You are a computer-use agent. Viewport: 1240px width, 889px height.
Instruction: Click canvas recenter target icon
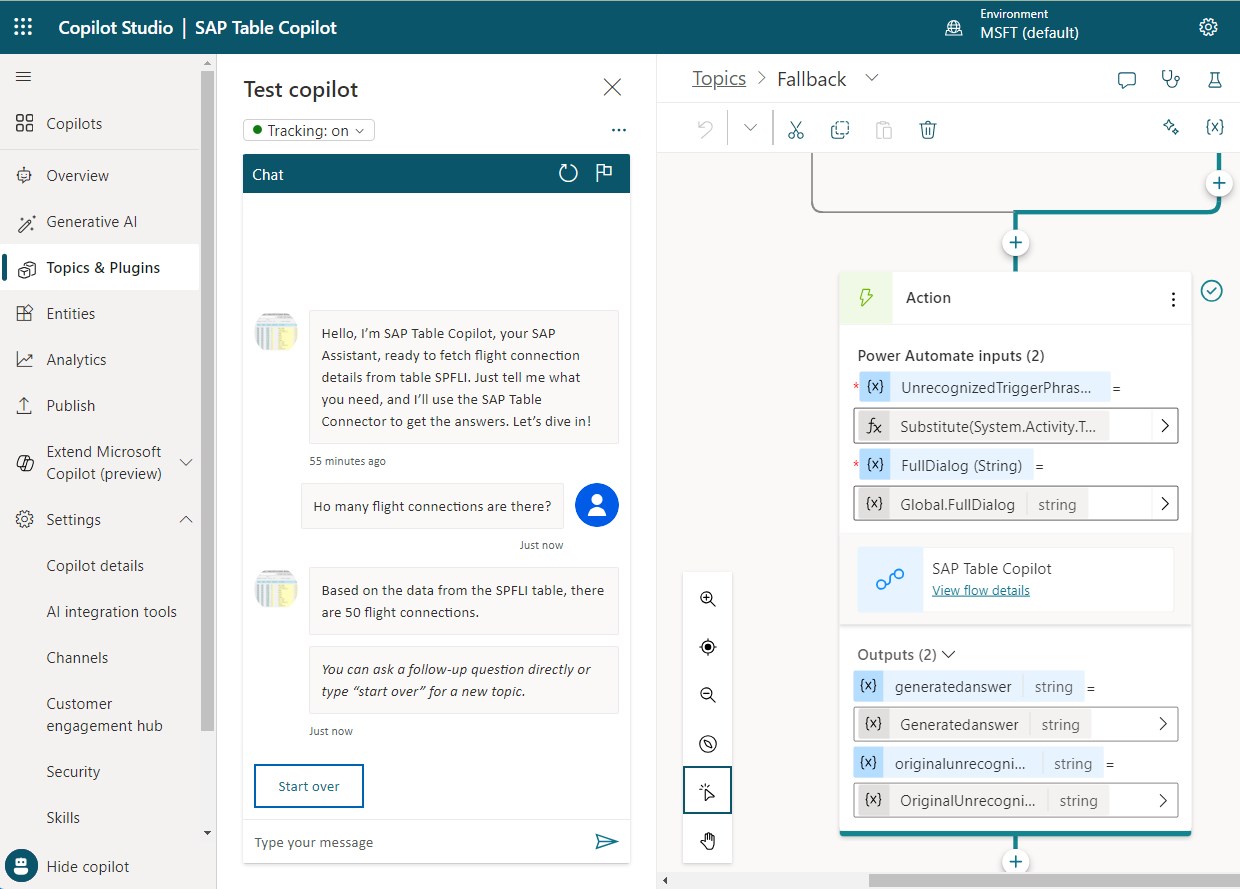(708, 647)
